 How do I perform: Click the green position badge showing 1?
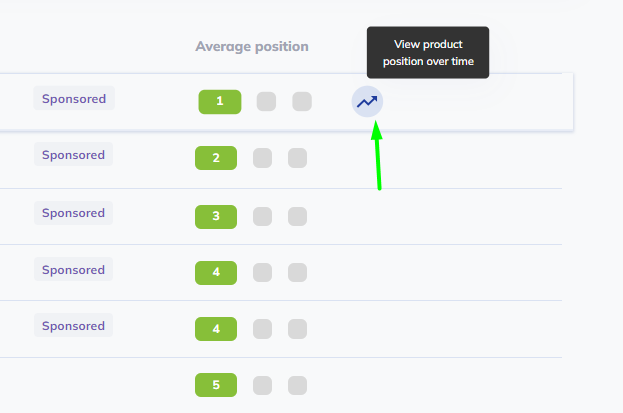(x=219, y=101)
